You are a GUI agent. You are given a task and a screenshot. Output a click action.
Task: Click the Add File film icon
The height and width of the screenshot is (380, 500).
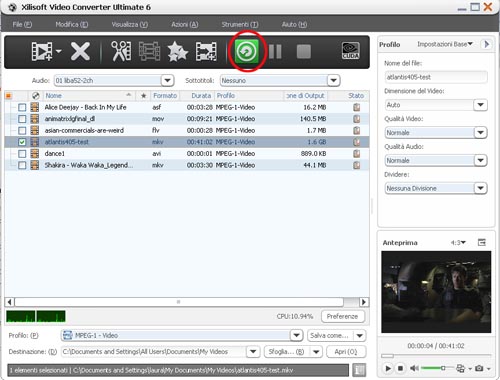tap(42, 51)
